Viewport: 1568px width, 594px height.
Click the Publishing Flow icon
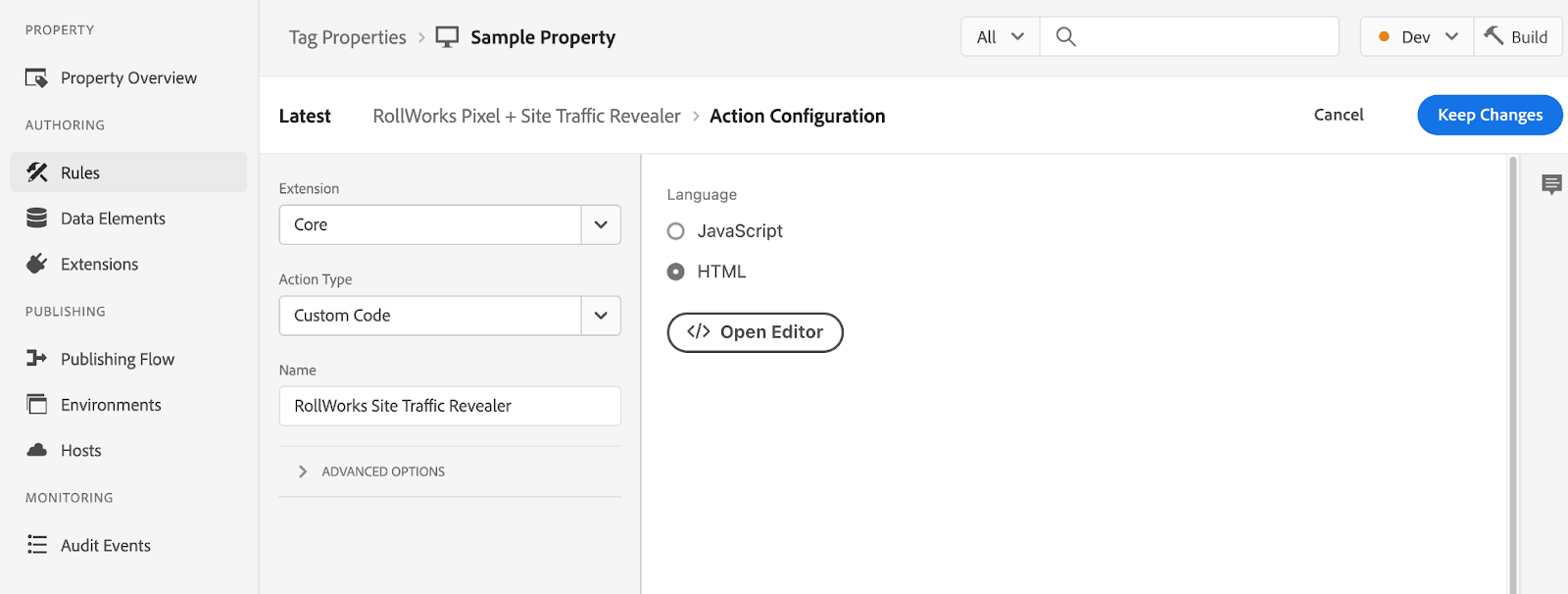pos(37,359)
